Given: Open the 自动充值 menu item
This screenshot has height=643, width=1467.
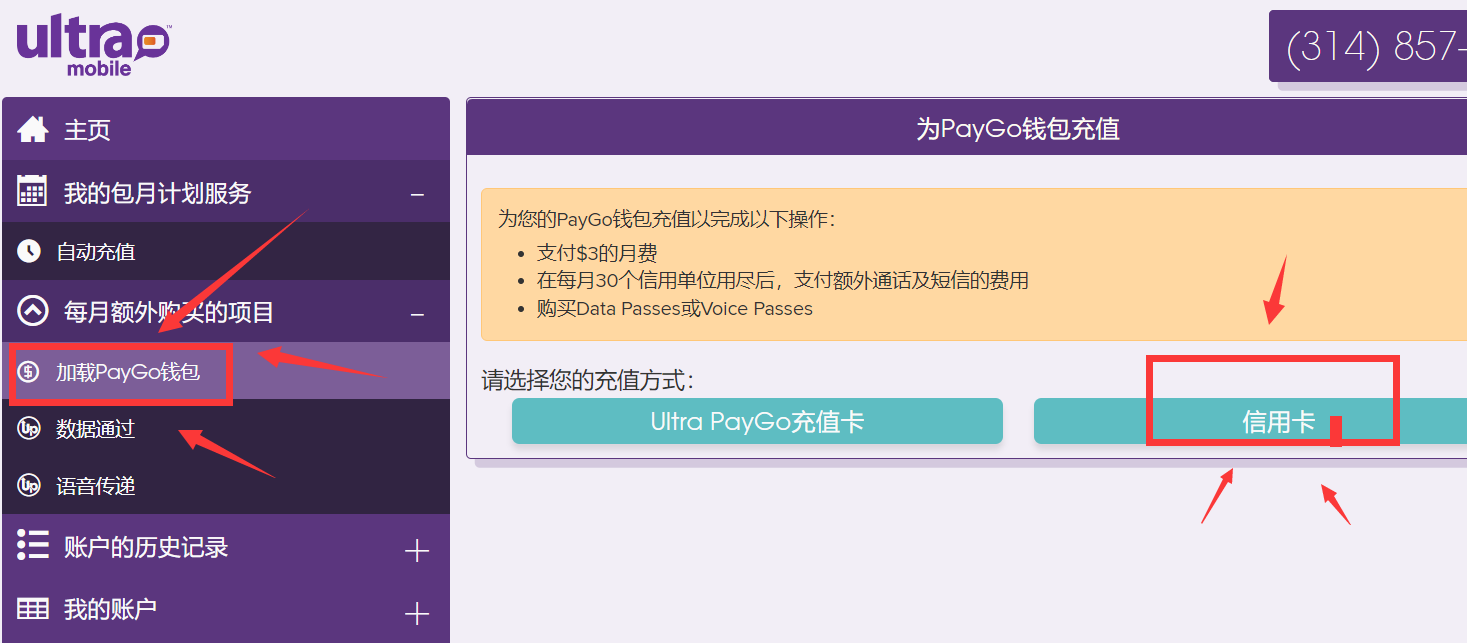Looking at the screenshot, I should (x=96, y=252).
